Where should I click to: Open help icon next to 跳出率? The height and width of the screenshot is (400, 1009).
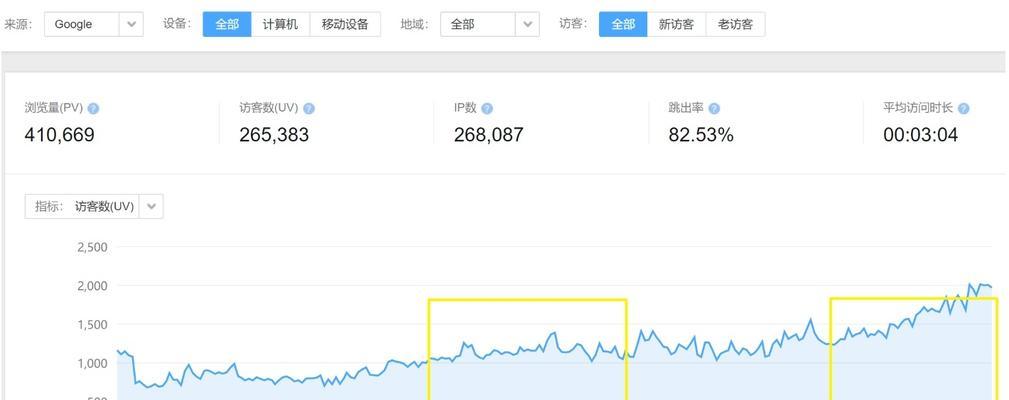pyautogui.click(x=714, y=109)
